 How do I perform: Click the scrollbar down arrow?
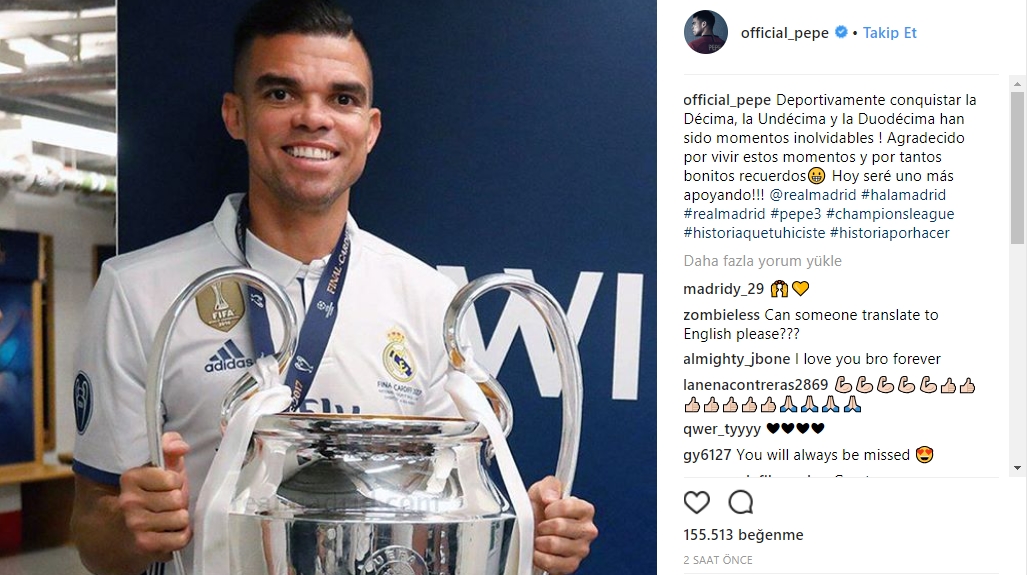[1017, 468]
